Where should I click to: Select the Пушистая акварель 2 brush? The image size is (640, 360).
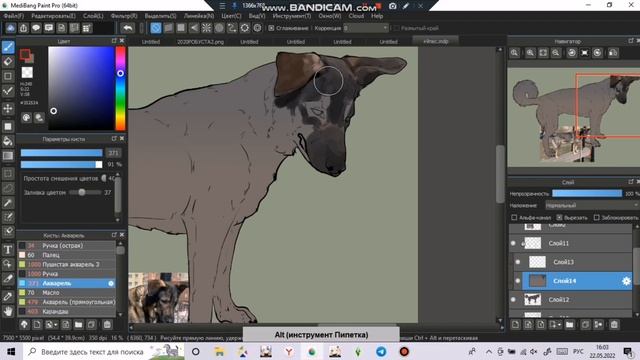point(67,264)
